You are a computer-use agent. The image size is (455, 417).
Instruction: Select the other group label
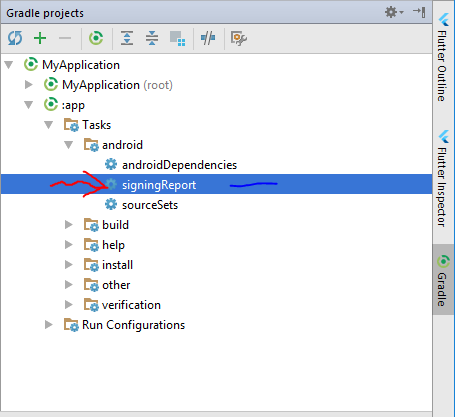[x=116, y=285]
